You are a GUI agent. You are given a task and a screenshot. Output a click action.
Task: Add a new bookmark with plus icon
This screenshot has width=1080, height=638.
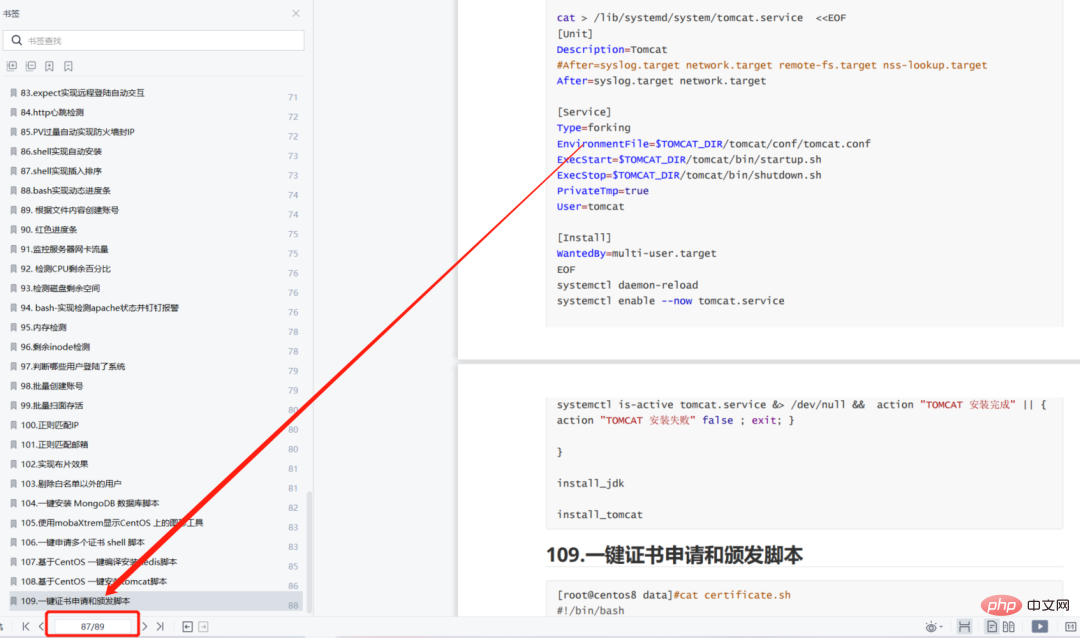pyautogui.click(x=49, y=66)
